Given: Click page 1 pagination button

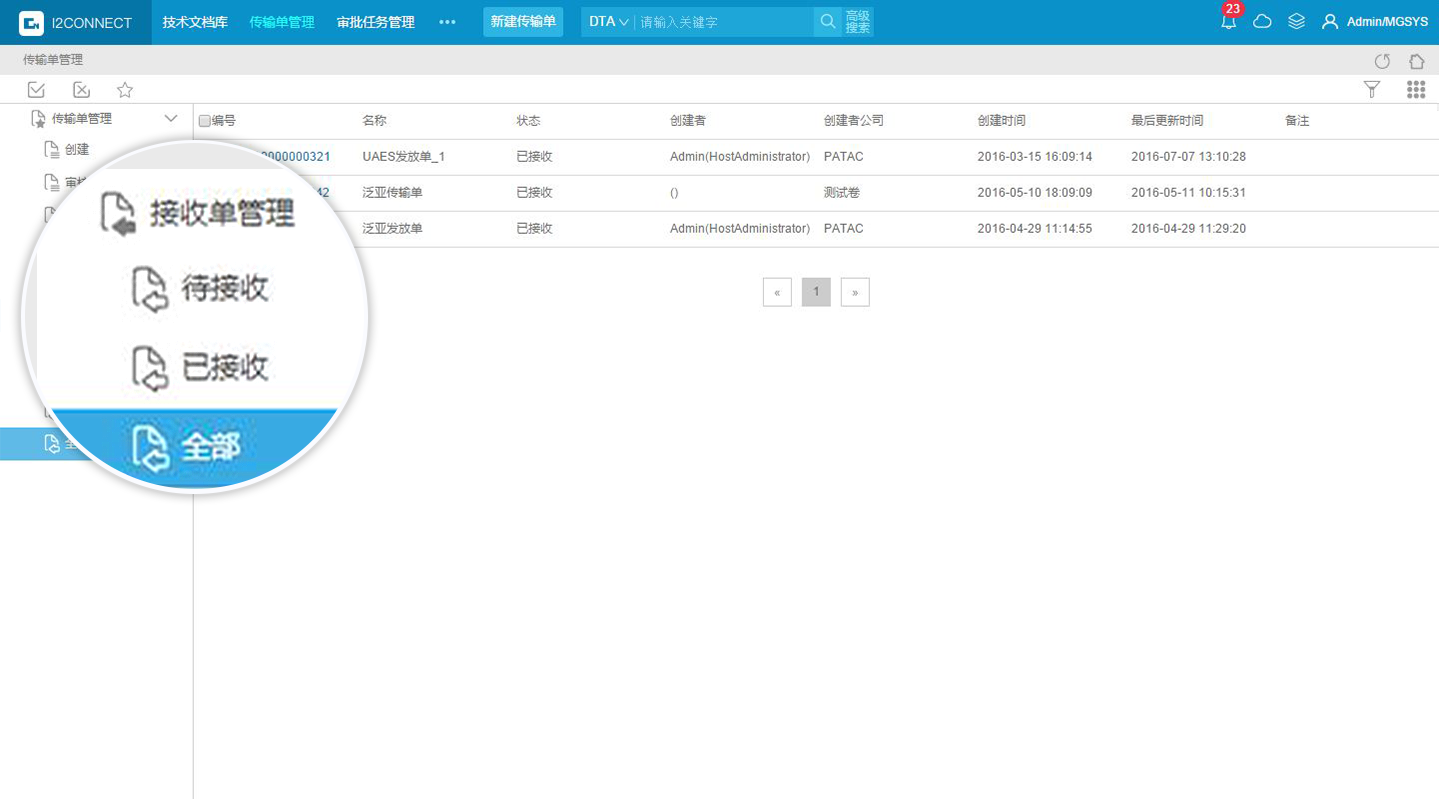Looking at the screenshot, I should [x=816, y=292].
